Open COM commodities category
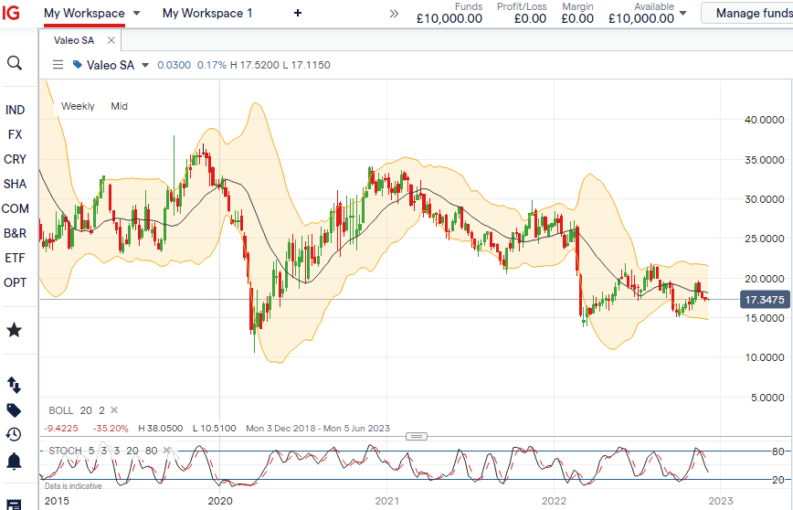 [x=15, y=208]
